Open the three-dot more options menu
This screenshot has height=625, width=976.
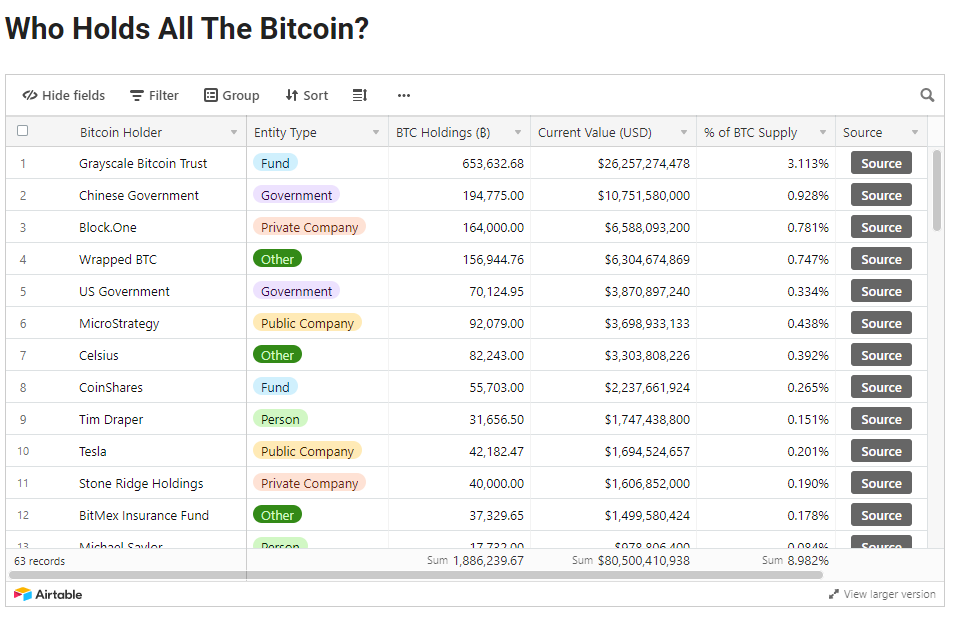pyautogui.click(x=404, y=95)
